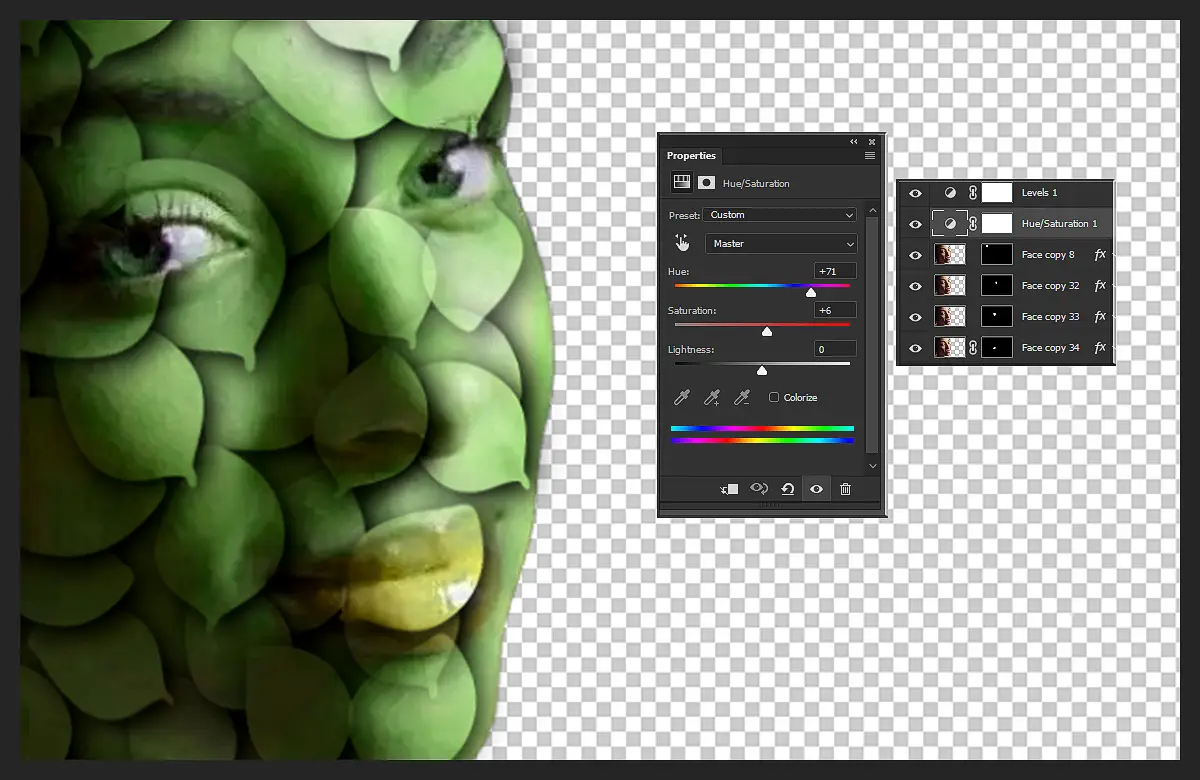Click the Hue value field showing +71
Viewport: 1200px width, 780px height.
[x=836, y=271]
